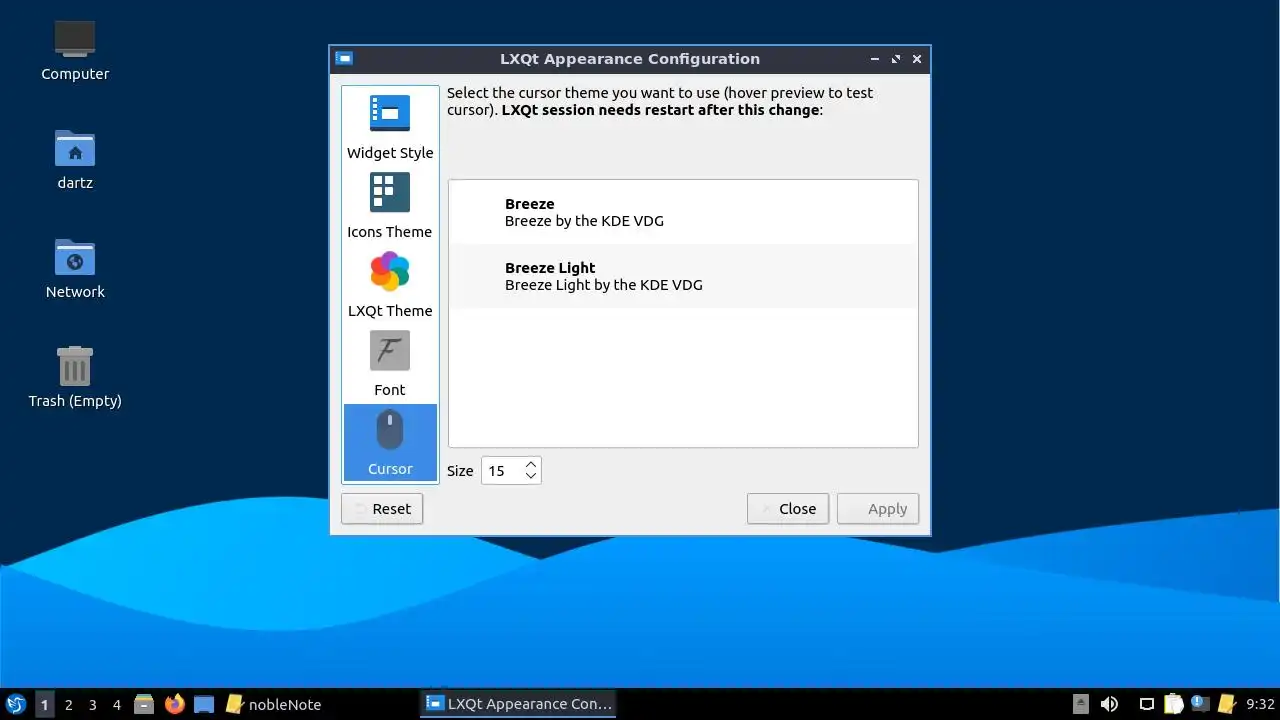The width and height of the screenshot is (1280, 720).
Task: Switch to virtual desktop 2
Action: click(68, 704)
